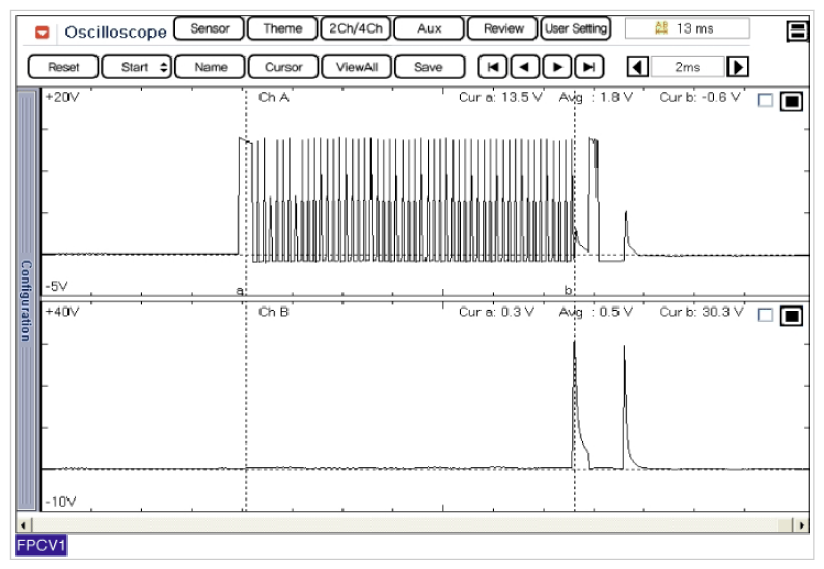Open the top-right window layout icon
The height and width of the screenshot is (569, 824).
click(798, 30)
